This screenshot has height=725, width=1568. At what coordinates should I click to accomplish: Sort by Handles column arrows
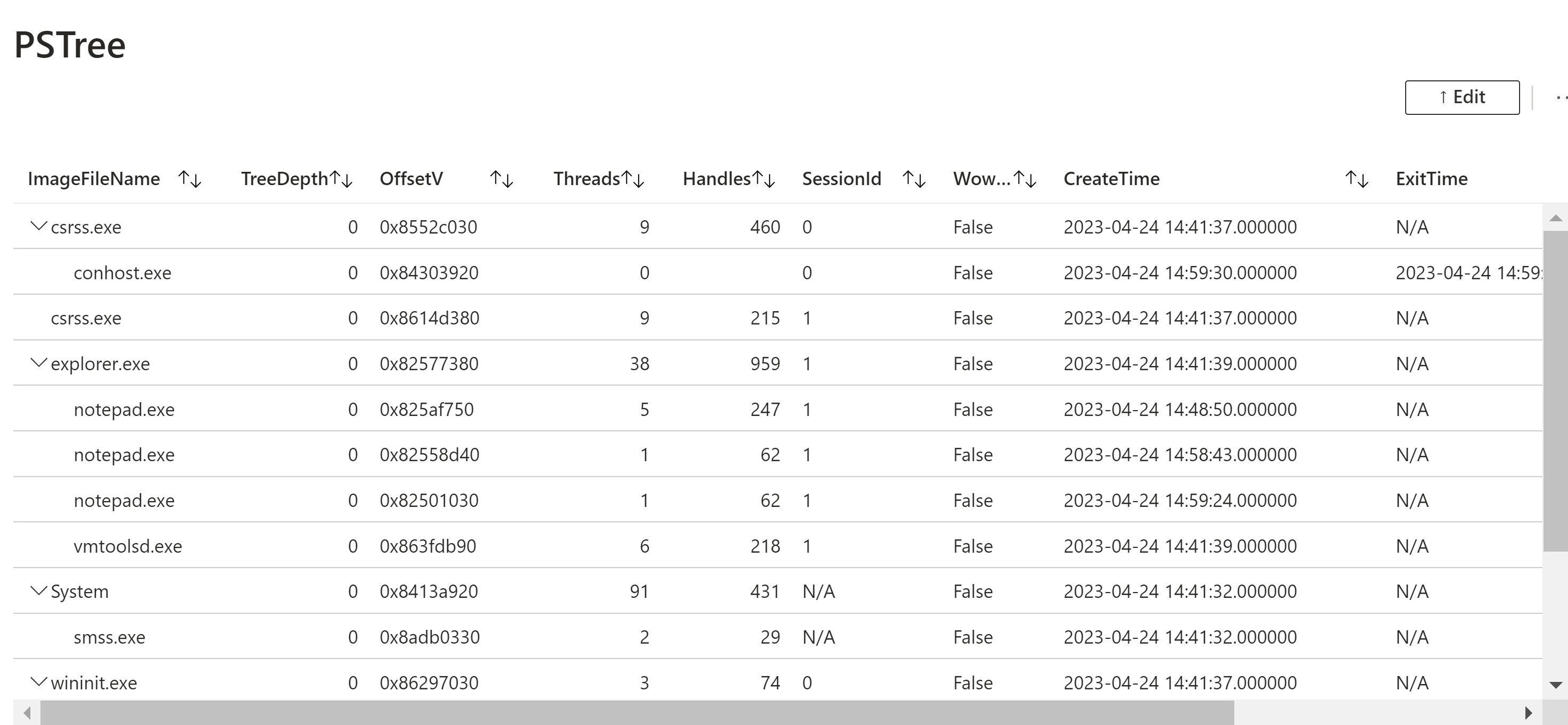(x=763, y=179)
